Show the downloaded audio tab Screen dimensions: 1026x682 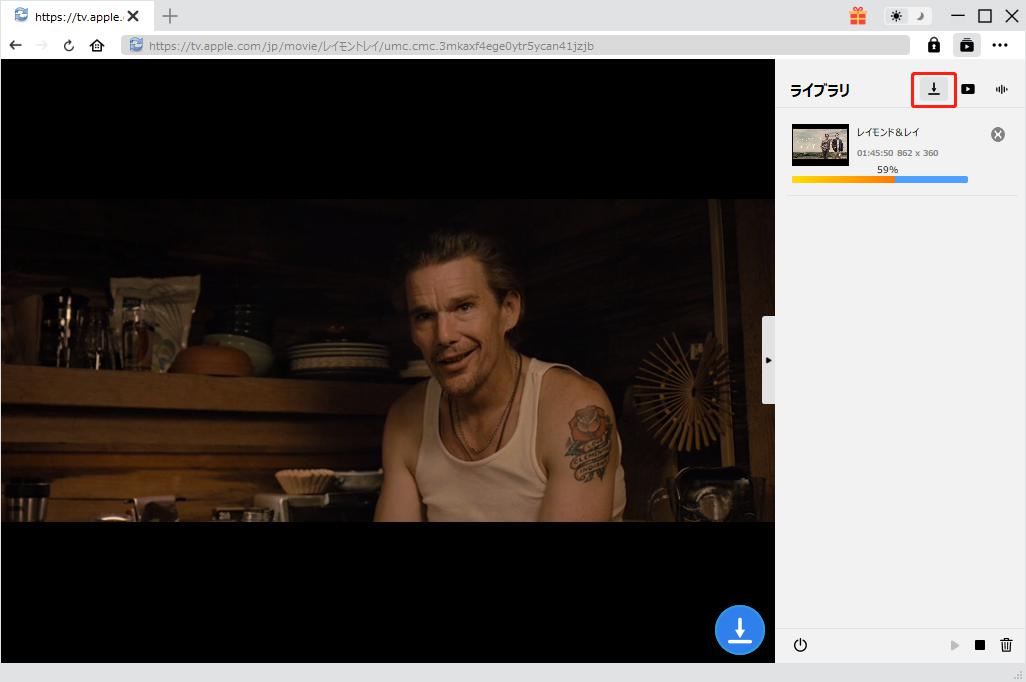pyautogui.click(x=1002, y=89)
